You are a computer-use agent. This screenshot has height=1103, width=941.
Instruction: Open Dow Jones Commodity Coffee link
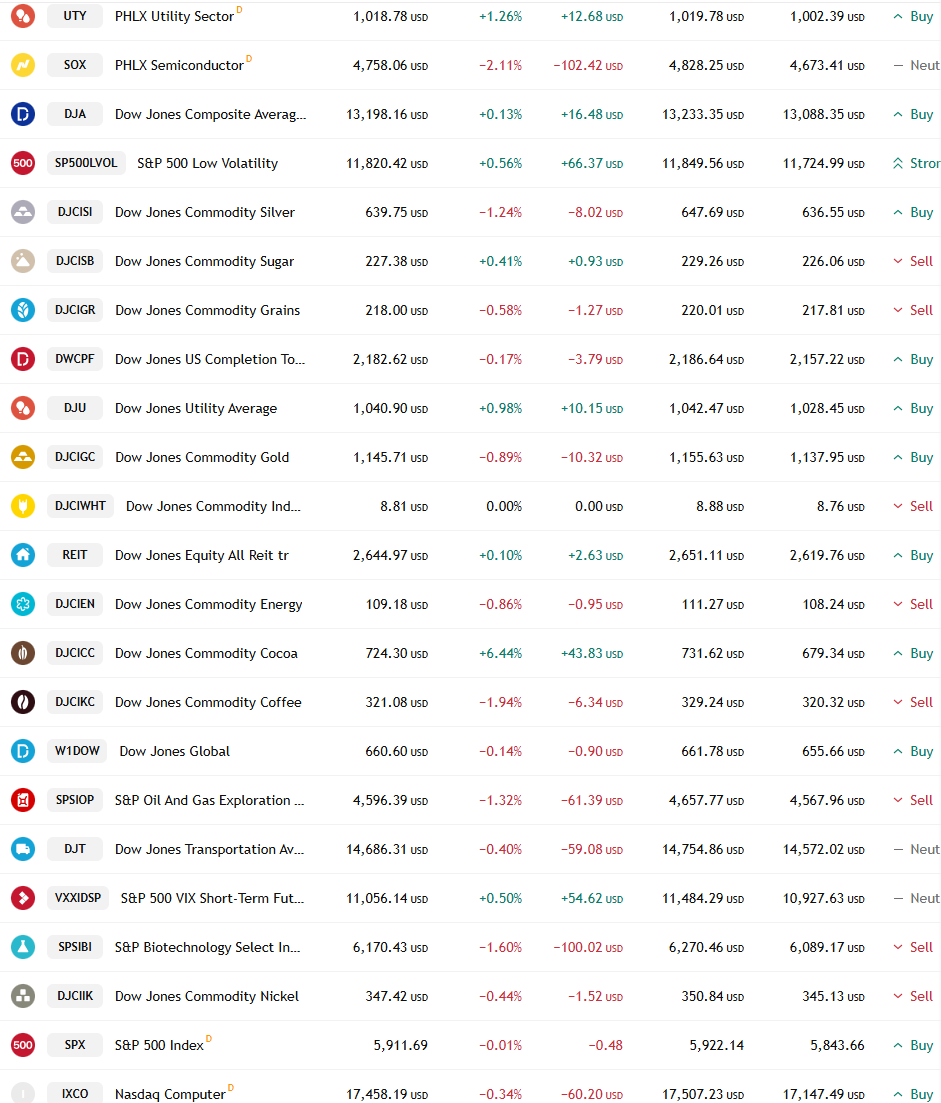[208, 702]
